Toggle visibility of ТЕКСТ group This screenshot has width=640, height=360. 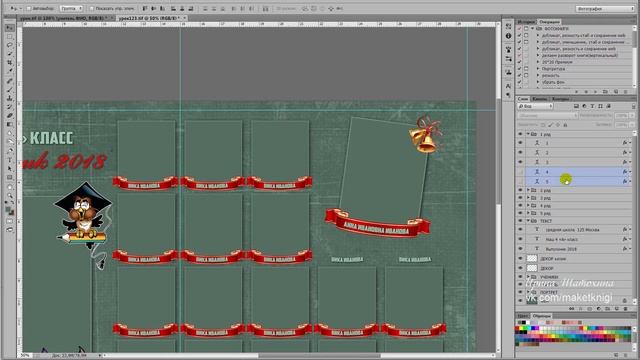[x=520, y=221]
